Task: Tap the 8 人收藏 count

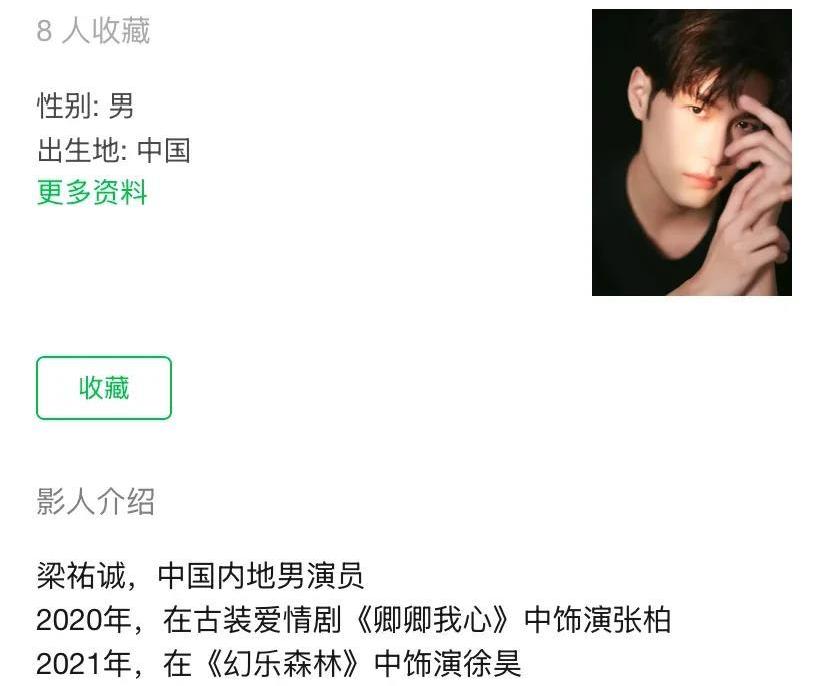Action: 93,31
